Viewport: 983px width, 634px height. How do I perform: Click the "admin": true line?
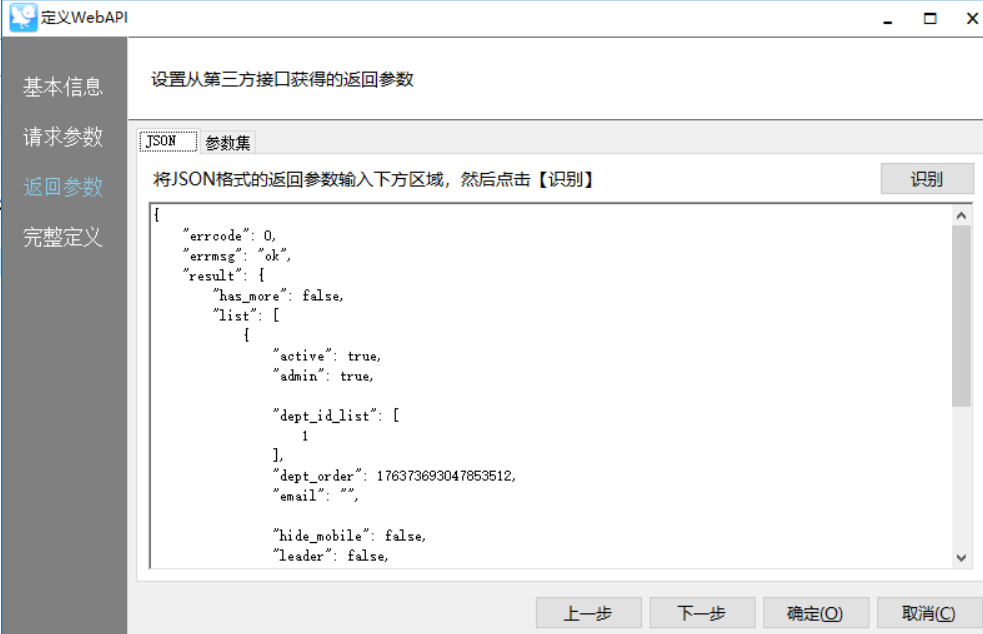pyautogui.click(x=323, y=376)
